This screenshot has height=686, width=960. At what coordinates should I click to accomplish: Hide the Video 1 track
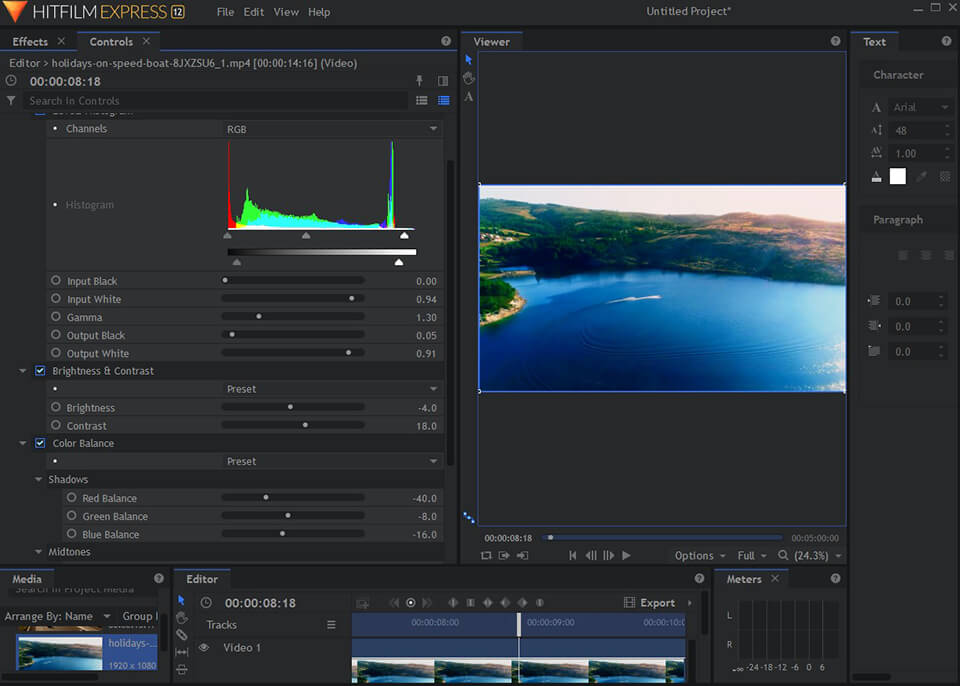coord(204,647)
